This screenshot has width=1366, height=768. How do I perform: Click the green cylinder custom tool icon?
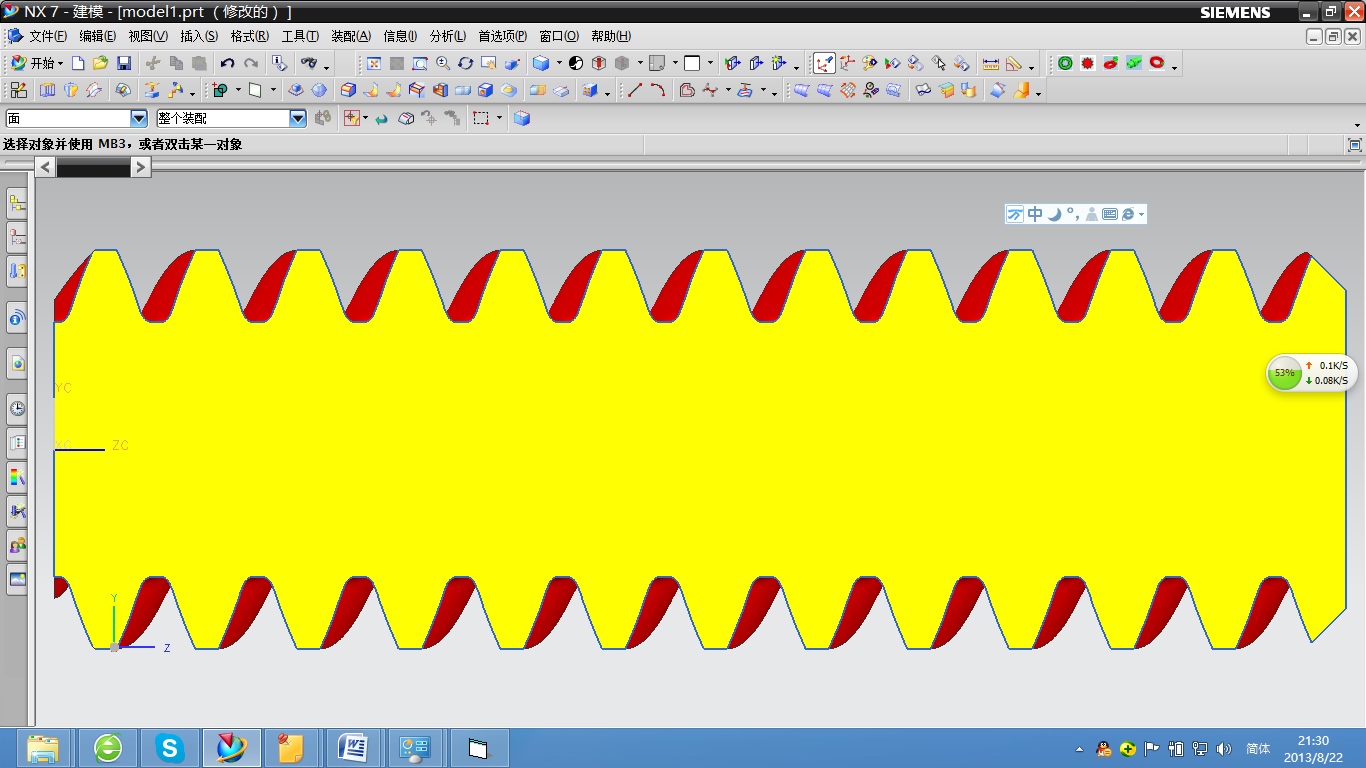point(1134,63)
